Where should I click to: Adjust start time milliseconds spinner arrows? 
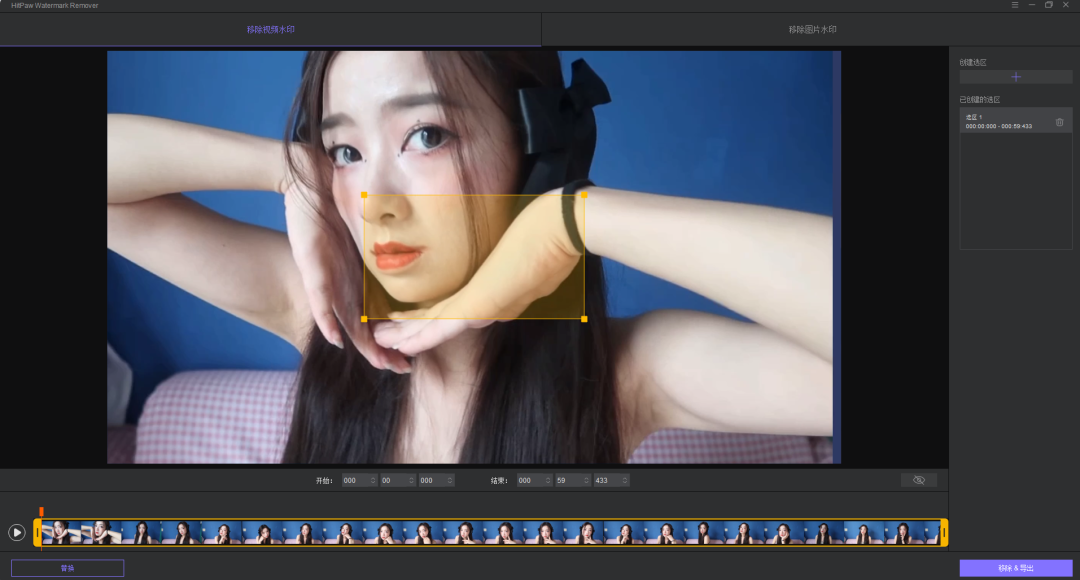click(x=450, y=481)
